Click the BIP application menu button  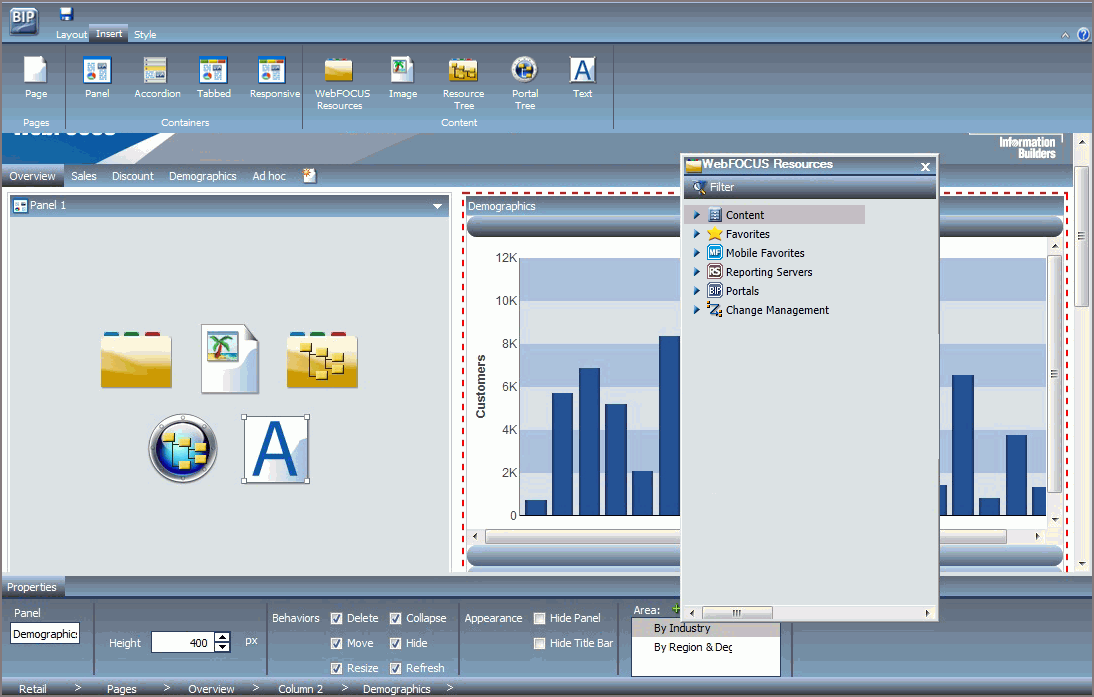[24, 20]
